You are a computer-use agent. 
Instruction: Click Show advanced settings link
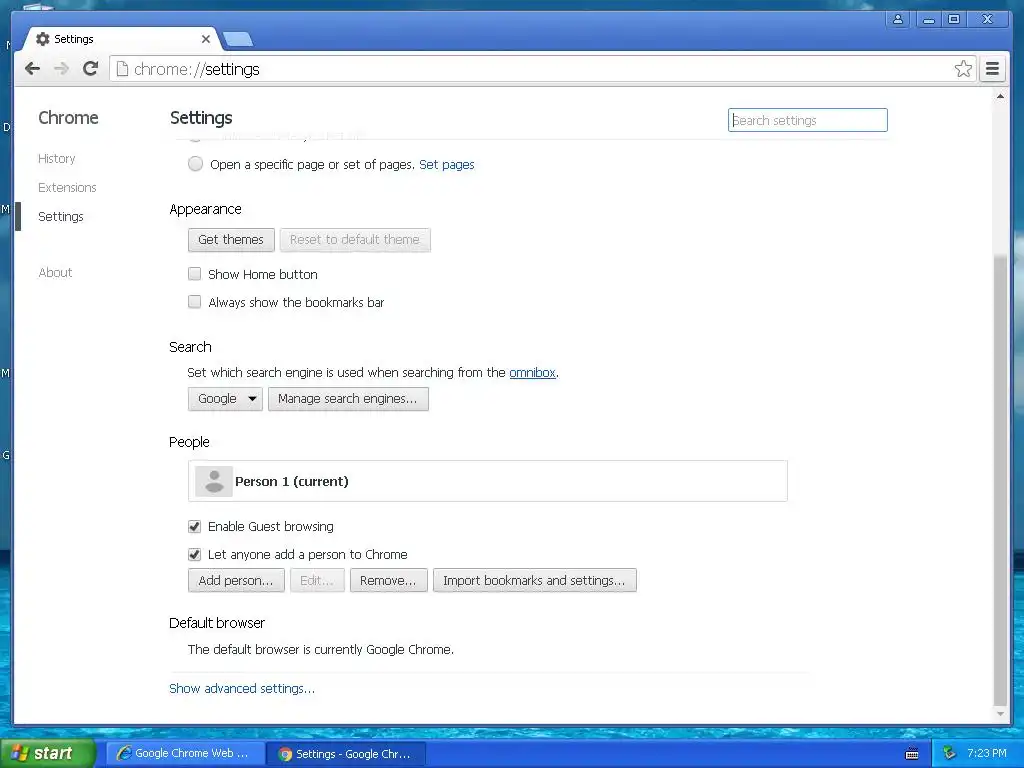click(x=242, y=688)
